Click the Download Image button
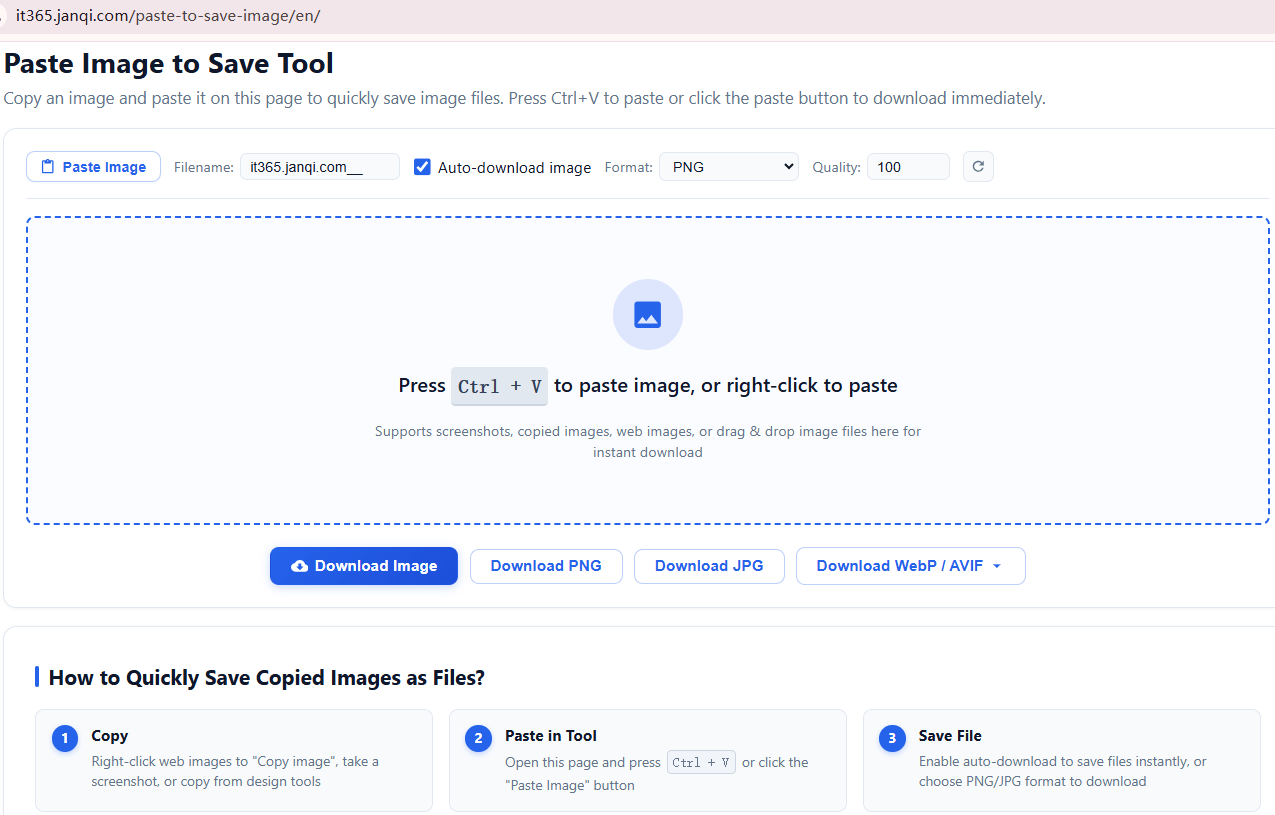Image resolution: width=1275 pixels, height=815 pixels. tap(364, 566)
